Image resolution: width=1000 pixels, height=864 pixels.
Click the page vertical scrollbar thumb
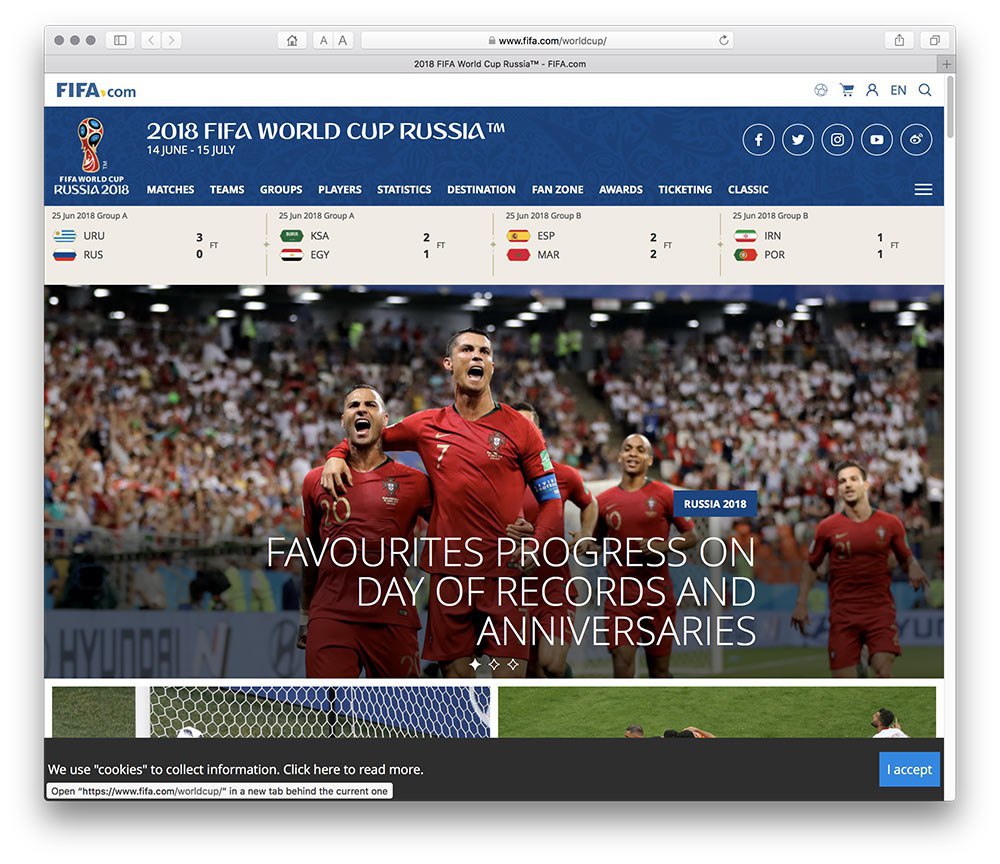click(x=950, y=107)
